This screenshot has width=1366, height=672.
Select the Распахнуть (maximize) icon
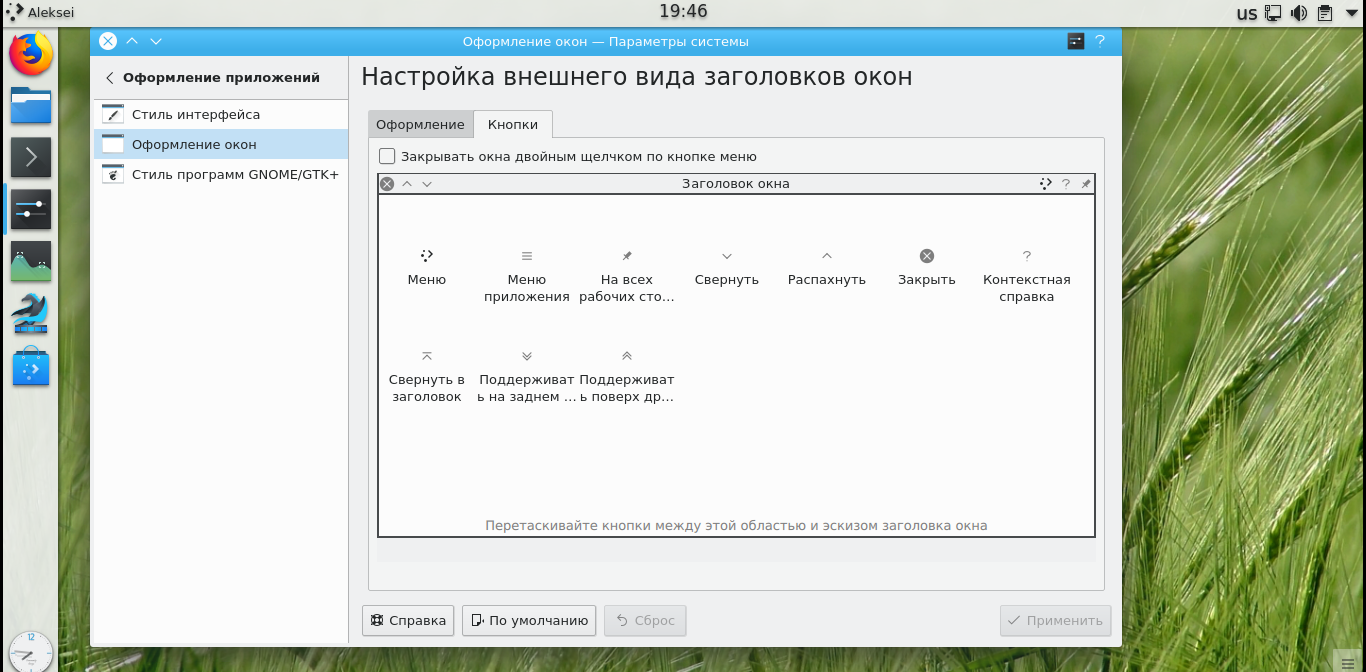826,255
